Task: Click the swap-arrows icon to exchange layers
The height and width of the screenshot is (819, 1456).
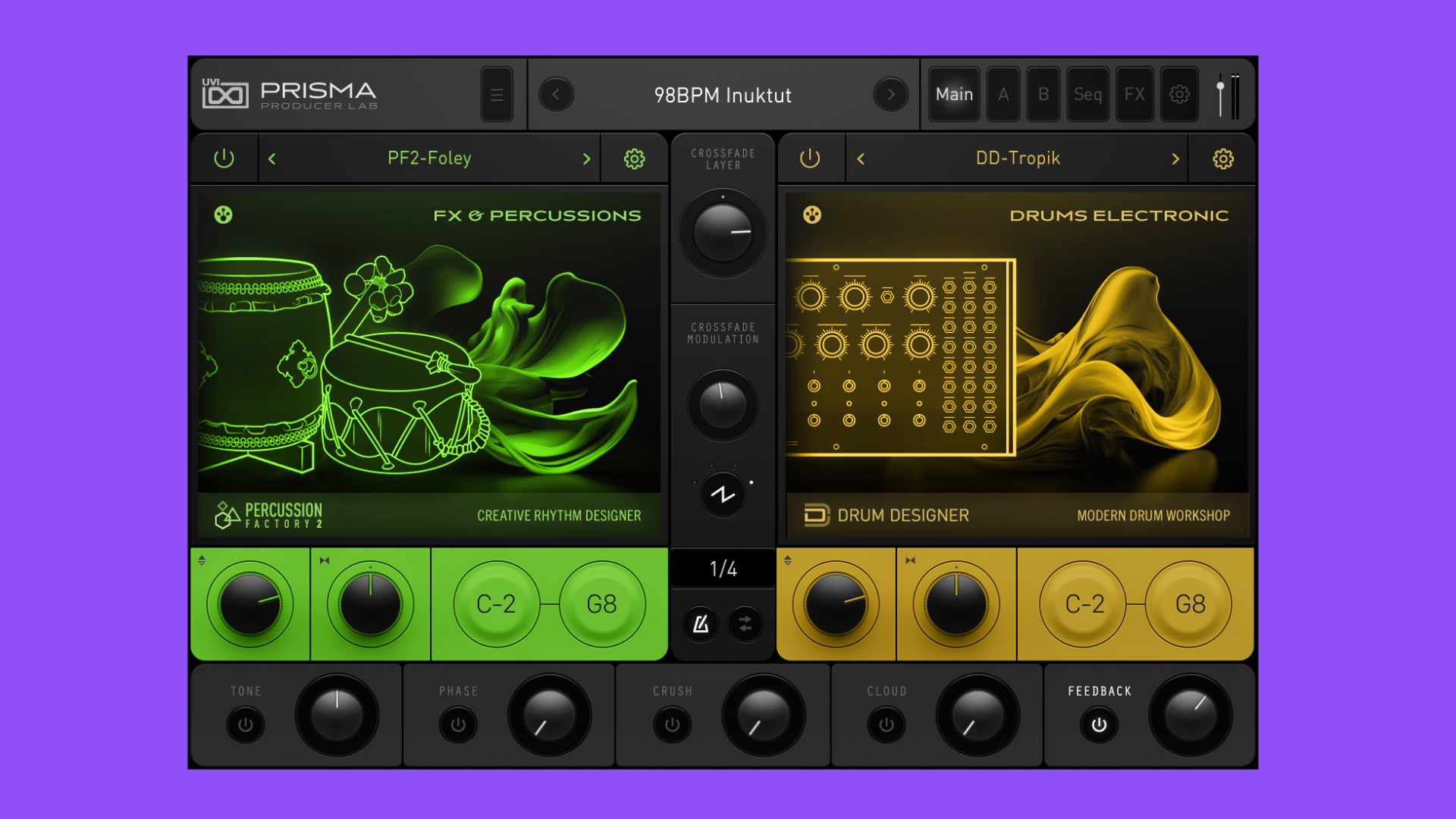Action: pos(745,625)
